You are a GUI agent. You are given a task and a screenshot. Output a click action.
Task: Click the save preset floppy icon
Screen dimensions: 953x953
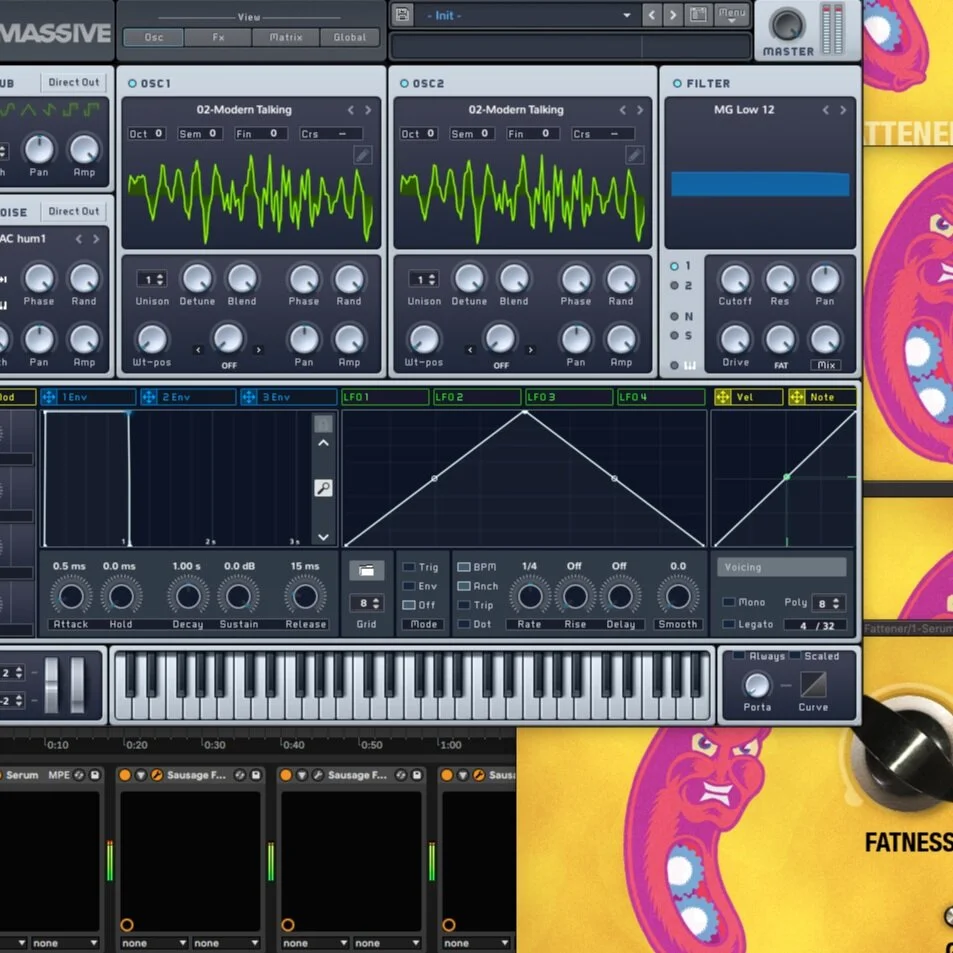(x=402, y=15)
